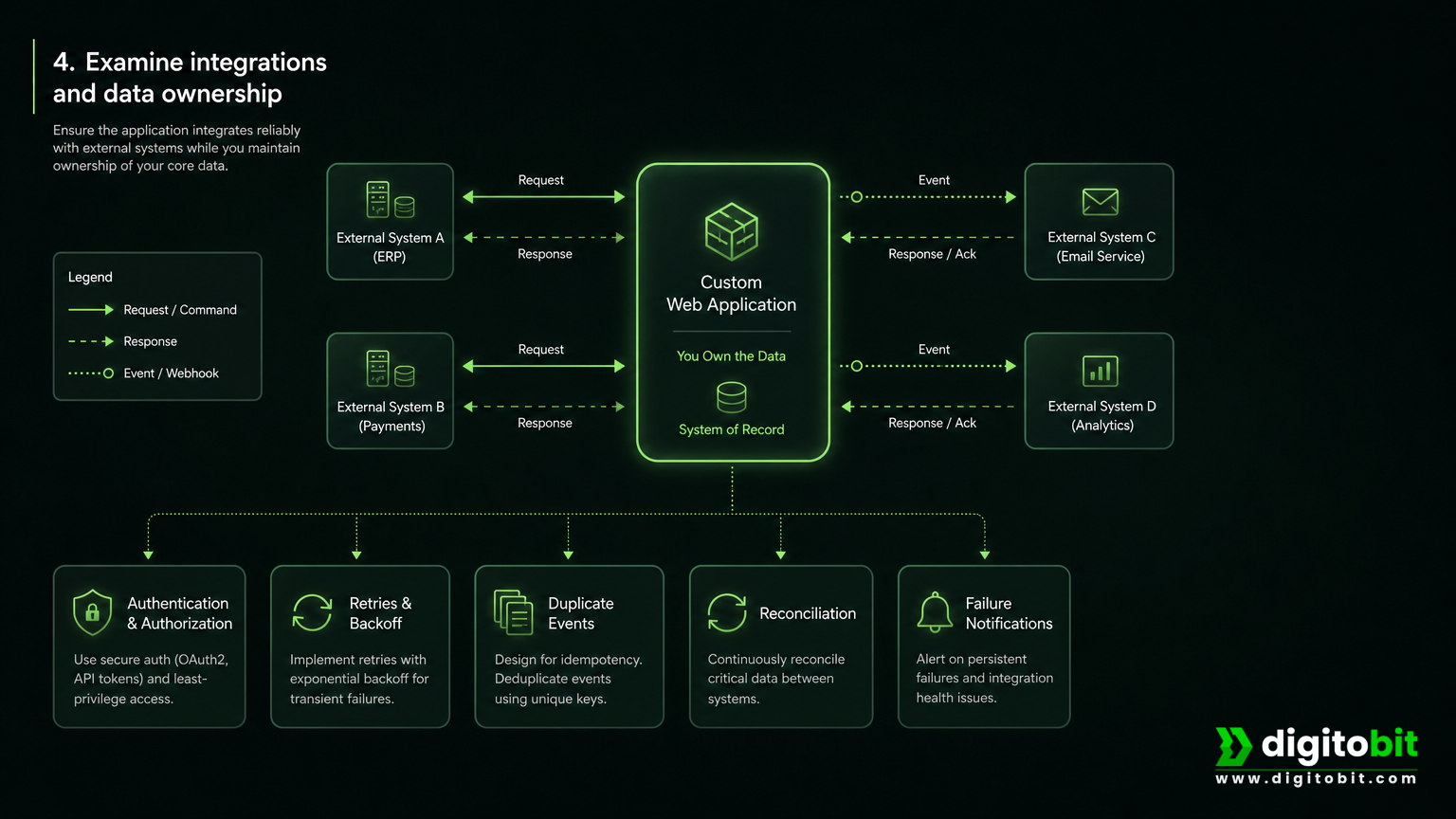Click "Request" label beside External System B

[541, 350]
